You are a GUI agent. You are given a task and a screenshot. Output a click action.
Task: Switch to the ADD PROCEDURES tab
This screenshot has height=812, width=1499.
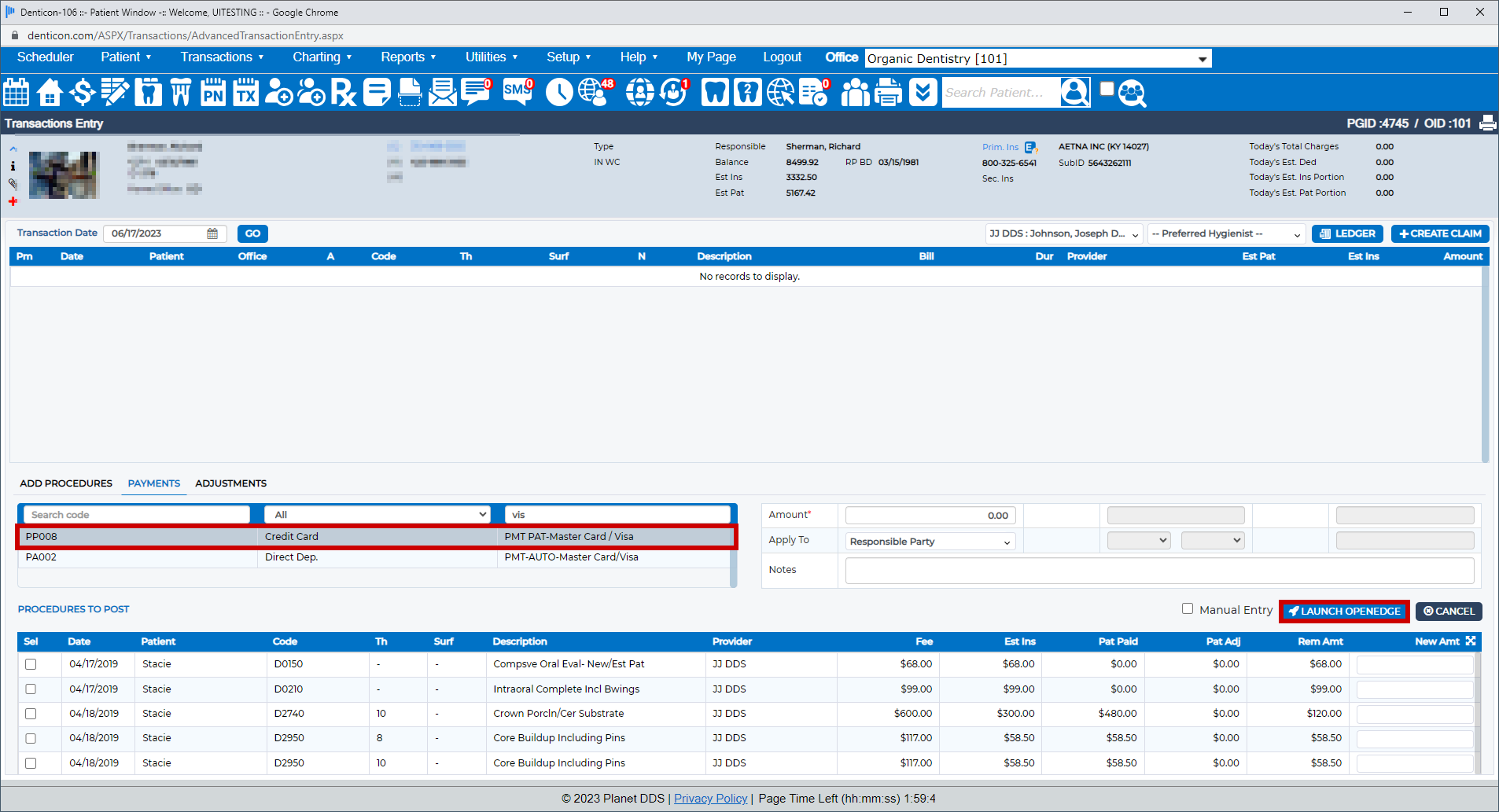pyautogui.click(x=66, y=483)
